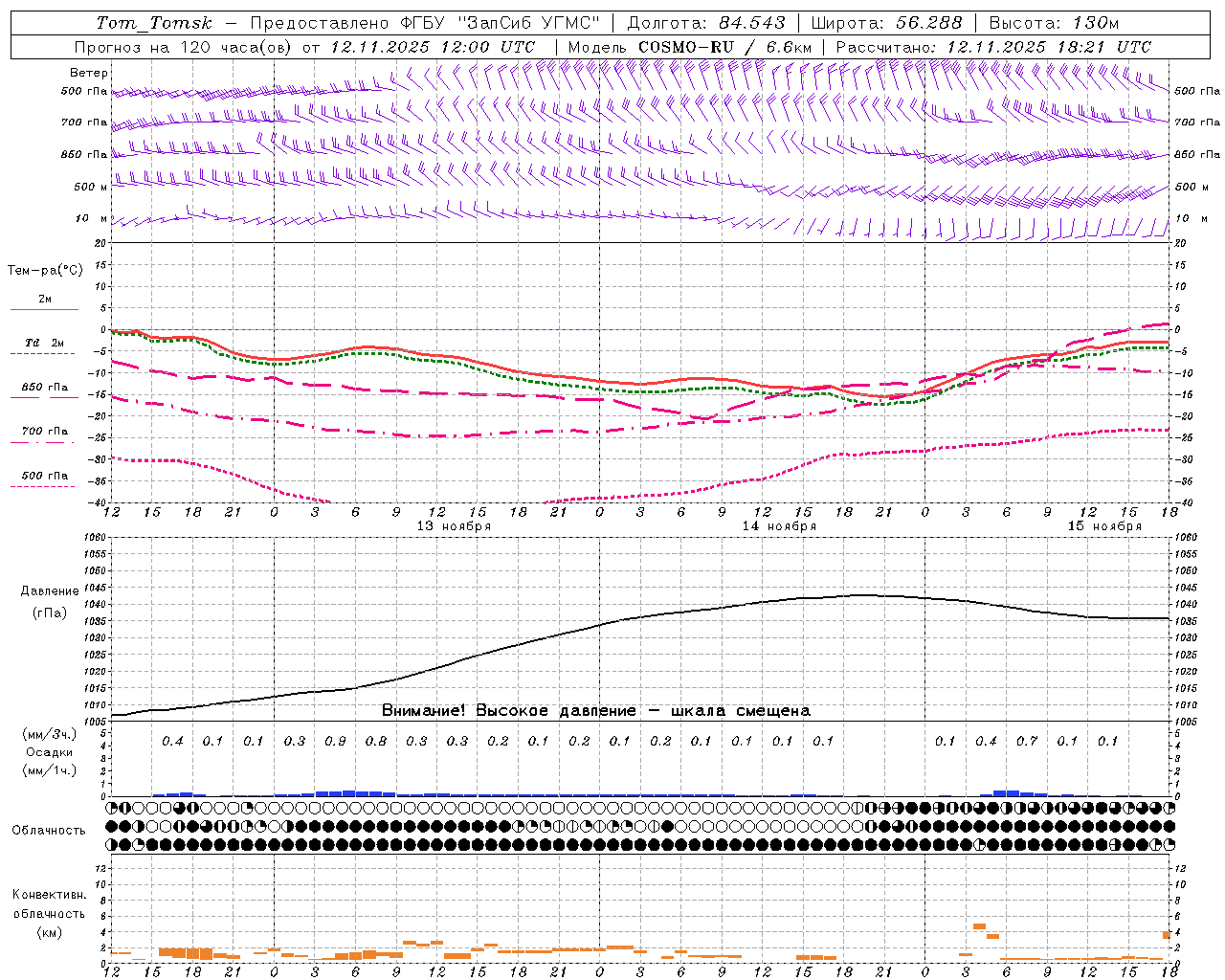Click the 0.8 precipitation value
Viewport: 1225px width, 980px height.
pyautogui.click(x=376, y=741)
